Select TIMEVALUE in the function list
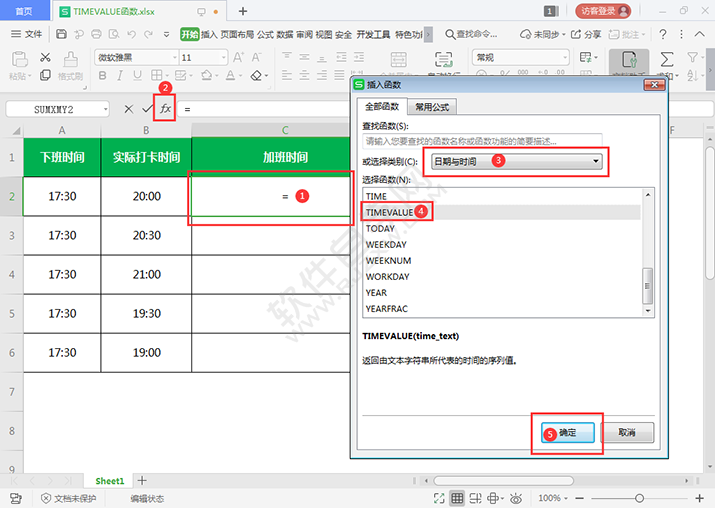Screen dimensions: 715x508 click(502, 213)
